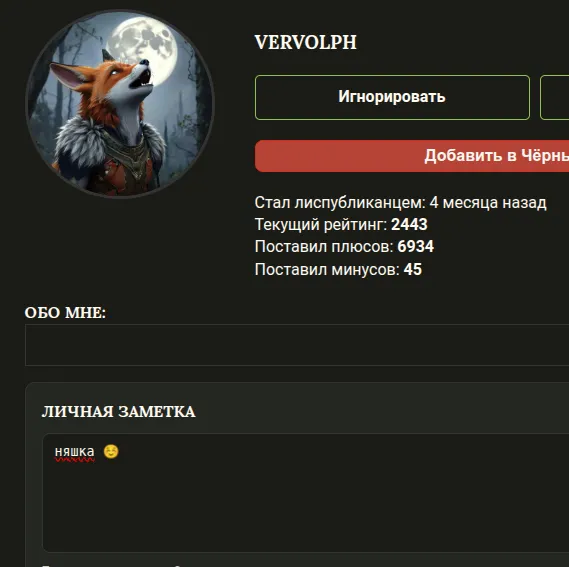Click the current rating value 2443

(x=409, y=224)
